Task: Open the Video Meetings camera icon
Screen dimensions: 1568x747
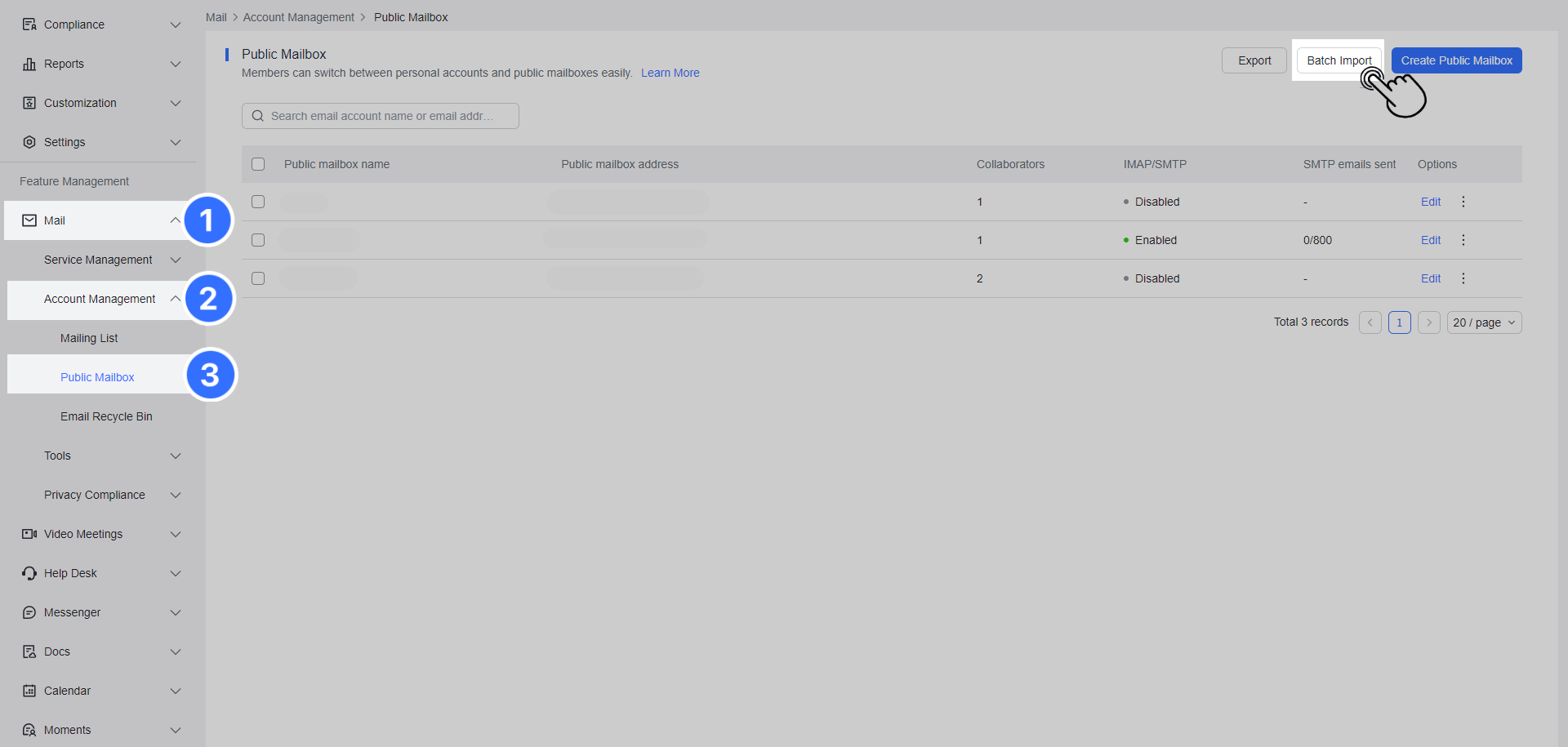Action: pyautogui.click(x=29, y=534)
